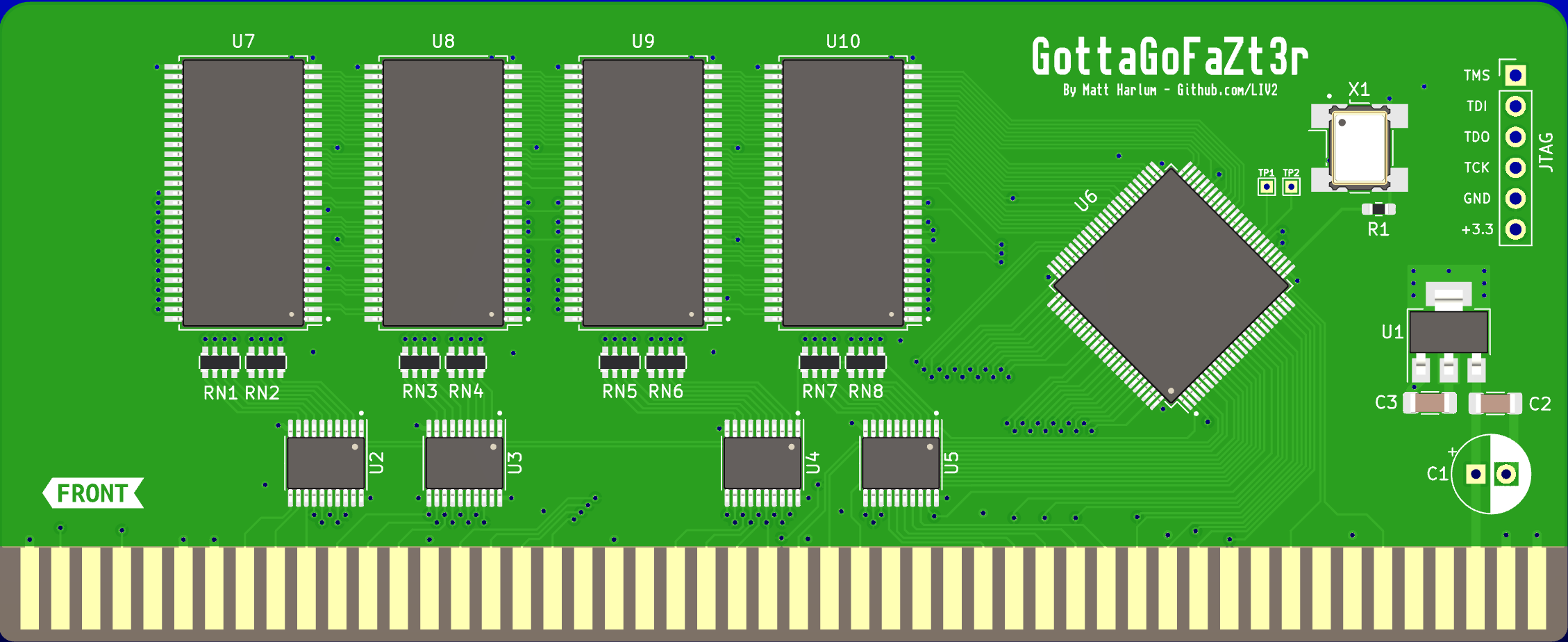Viewport: 1568px width, 642px height.
Task: Click the FRONT arrow label
Action: click(x=94, y=493)
